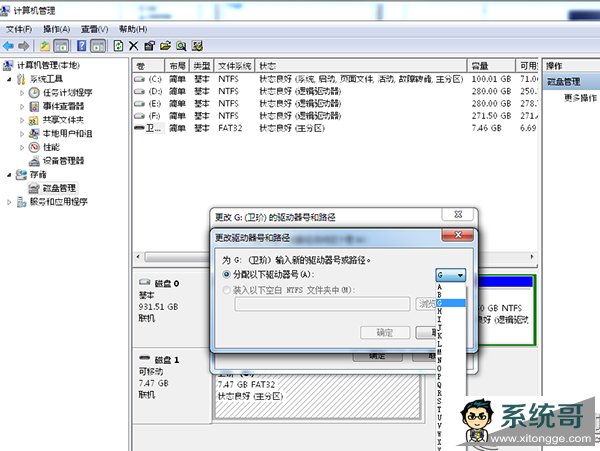This screenshot has width=600, height=451.
Task: Click the Properties toolbar icon
Action: 149,46
